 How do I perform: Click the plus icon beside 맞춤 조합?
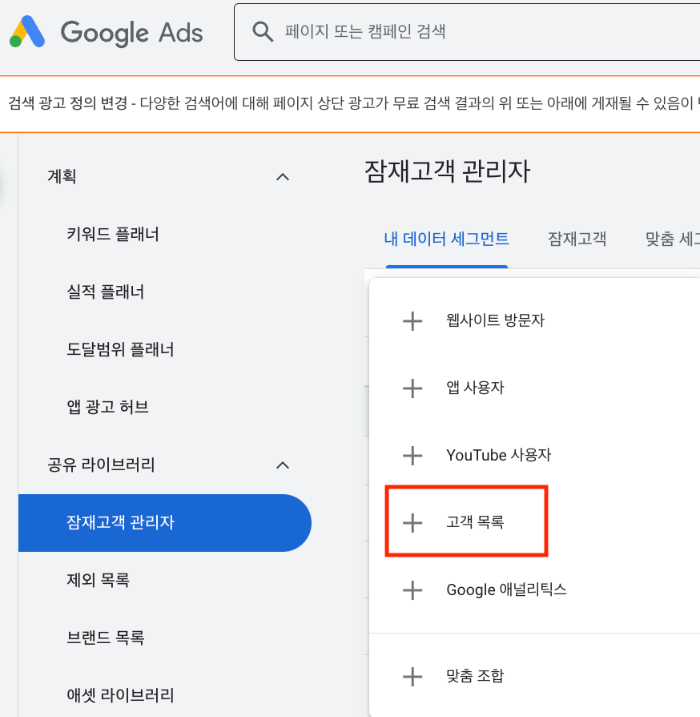(412, 676)
